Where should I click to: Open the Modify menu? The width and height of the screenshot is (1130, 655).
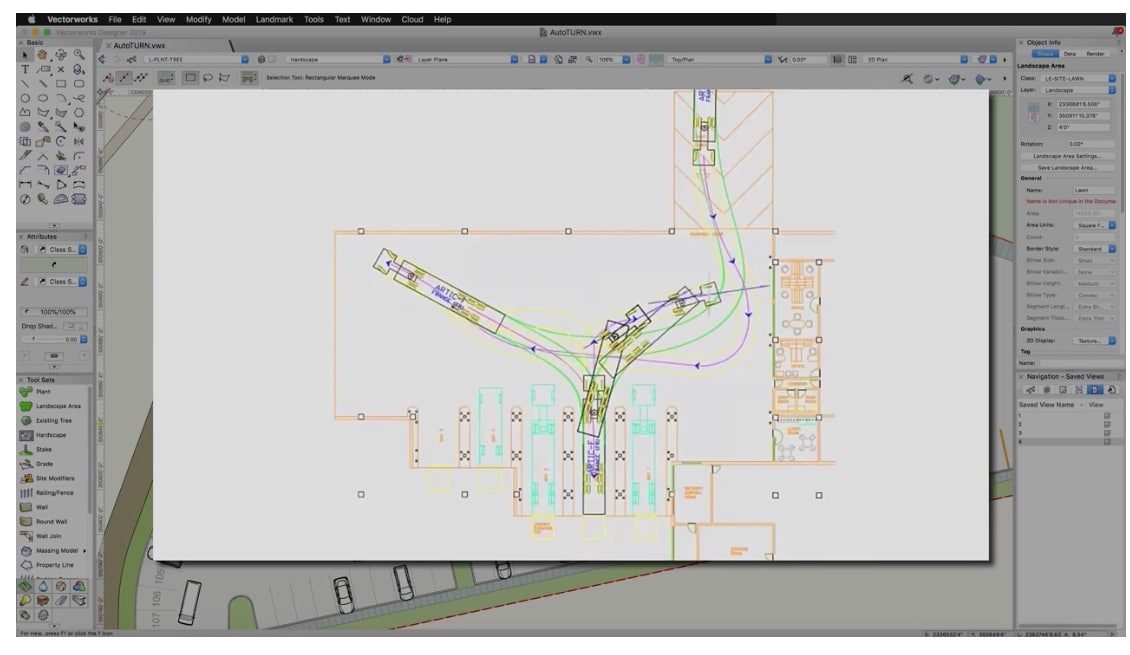pyautogui.click(x=198, y=19)
